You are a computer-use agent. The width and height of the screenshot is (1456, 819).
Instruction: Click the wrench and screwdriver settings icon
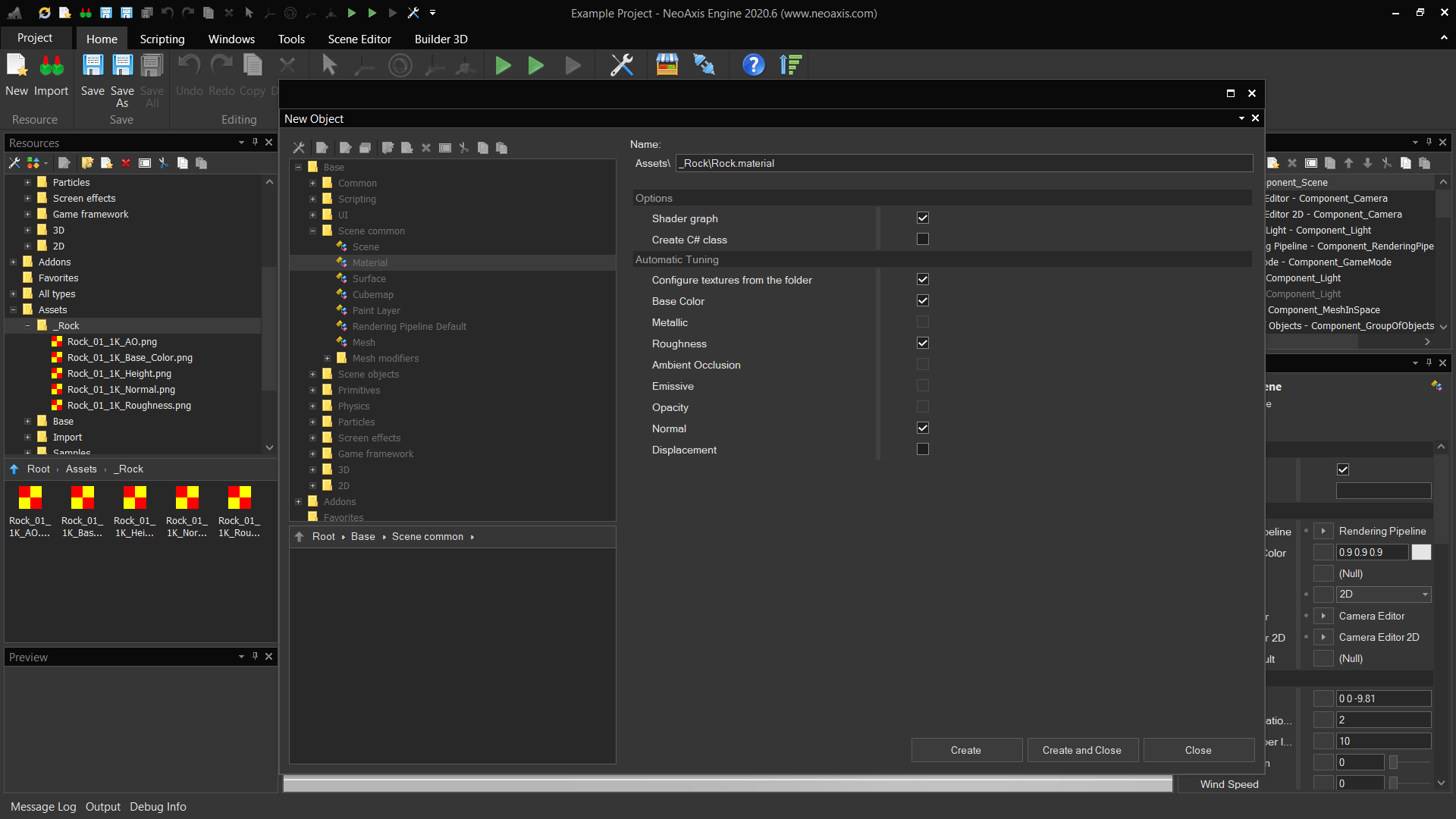pyautogui.click(x=622, y=65)
